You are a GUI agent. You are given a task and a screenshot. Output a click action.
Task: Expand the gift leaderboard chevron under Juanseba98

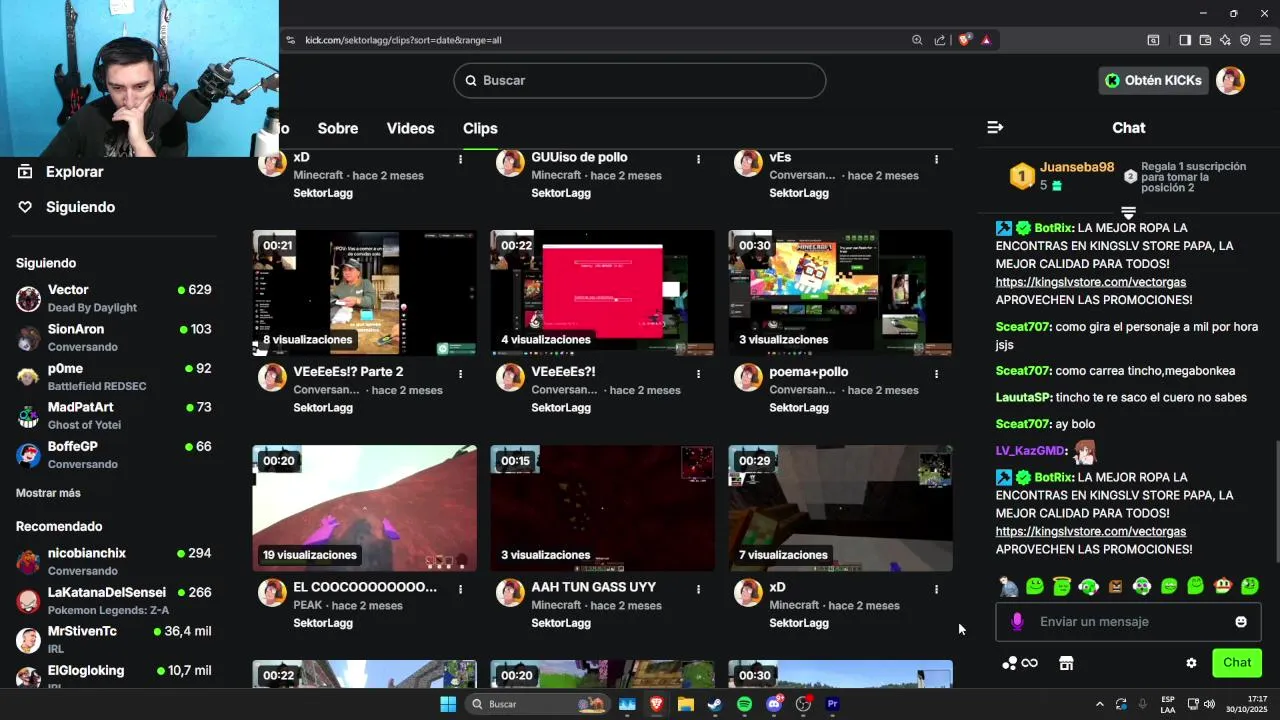[1128, 212]
